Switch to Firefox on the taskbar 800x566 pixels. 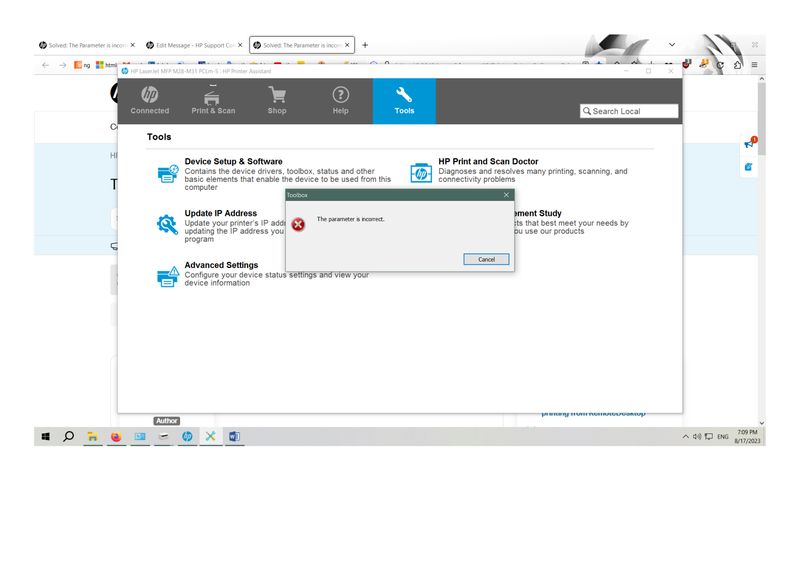[116, 436]
